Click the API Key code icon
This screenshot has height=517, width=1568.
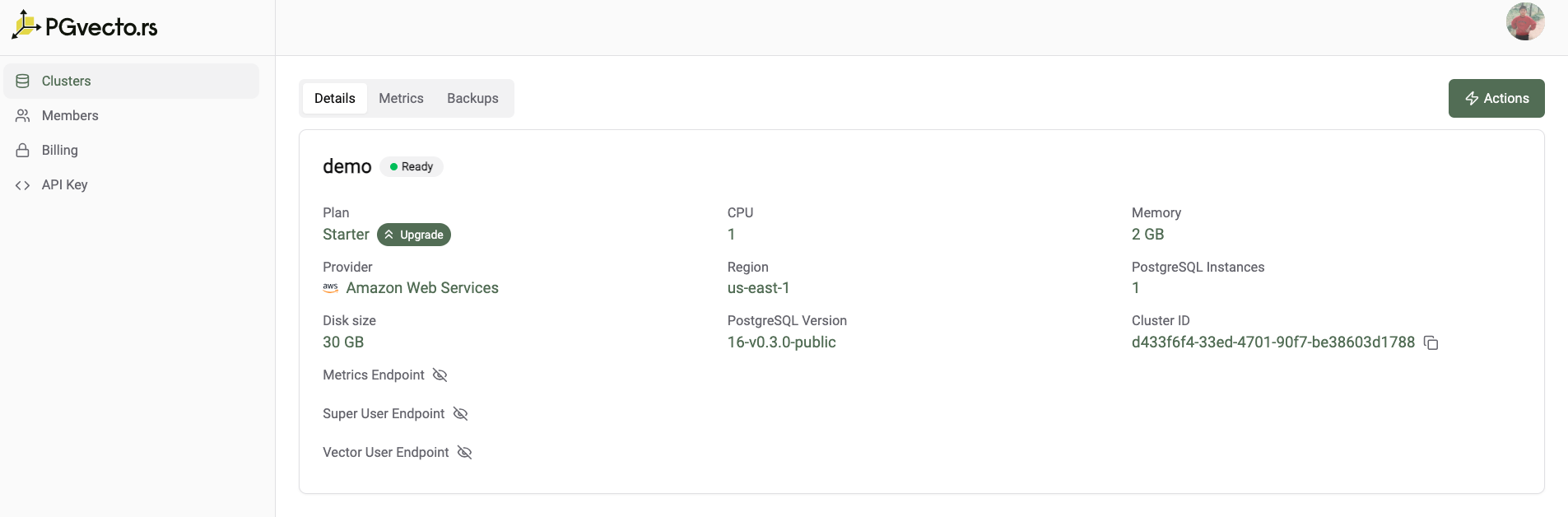23,185
